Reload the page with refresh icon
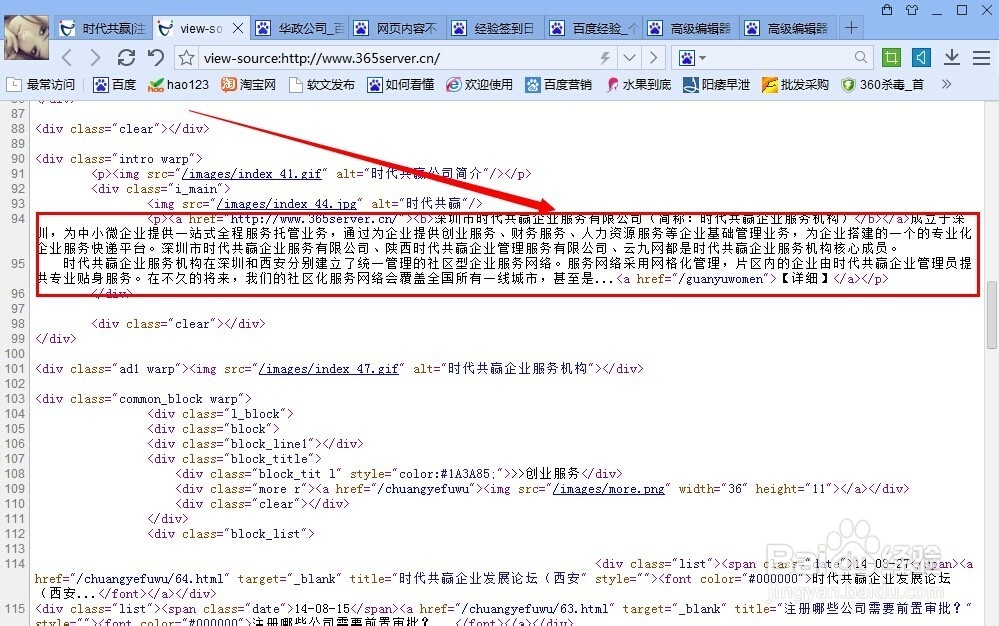 click(x=126, y=58)
